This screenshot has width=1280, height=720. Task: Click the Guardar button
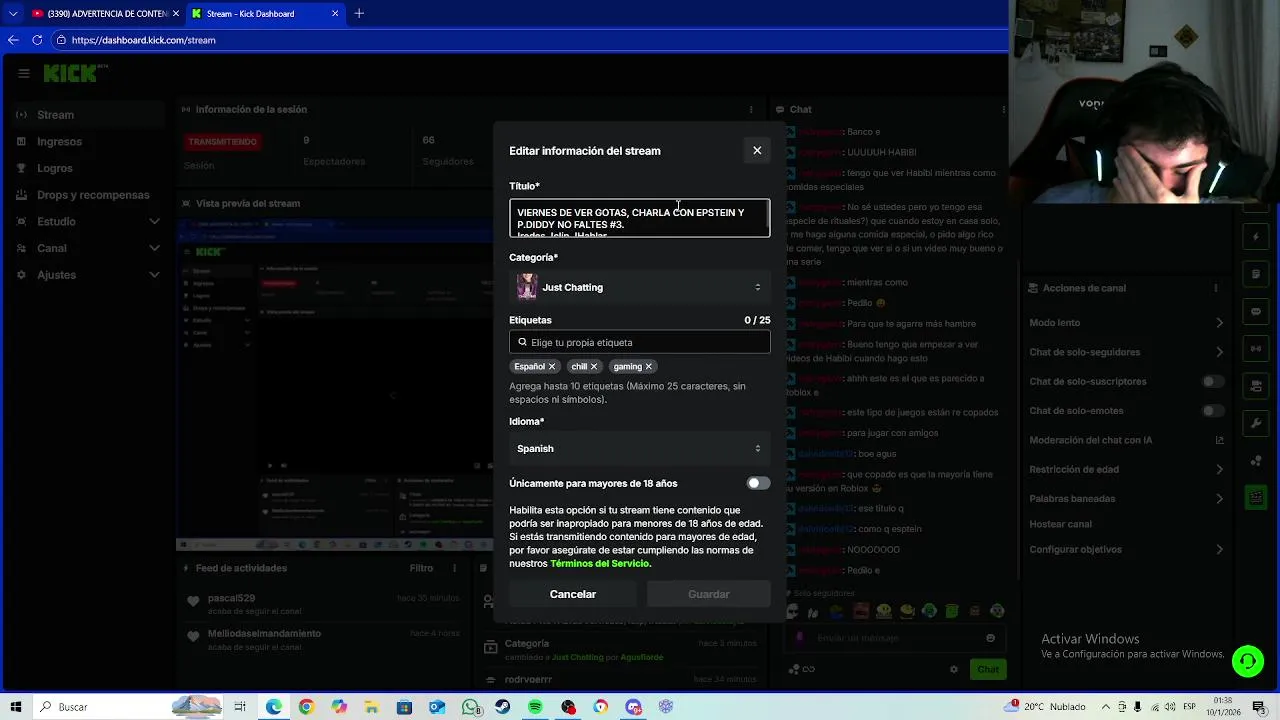pyautogui.click(x=709, y=594)
